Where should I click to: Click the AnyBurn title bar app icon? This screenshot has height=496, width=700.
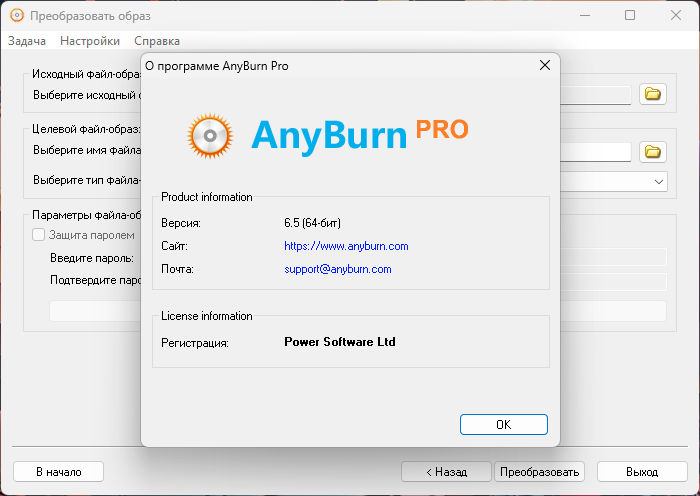pos(17,16)
